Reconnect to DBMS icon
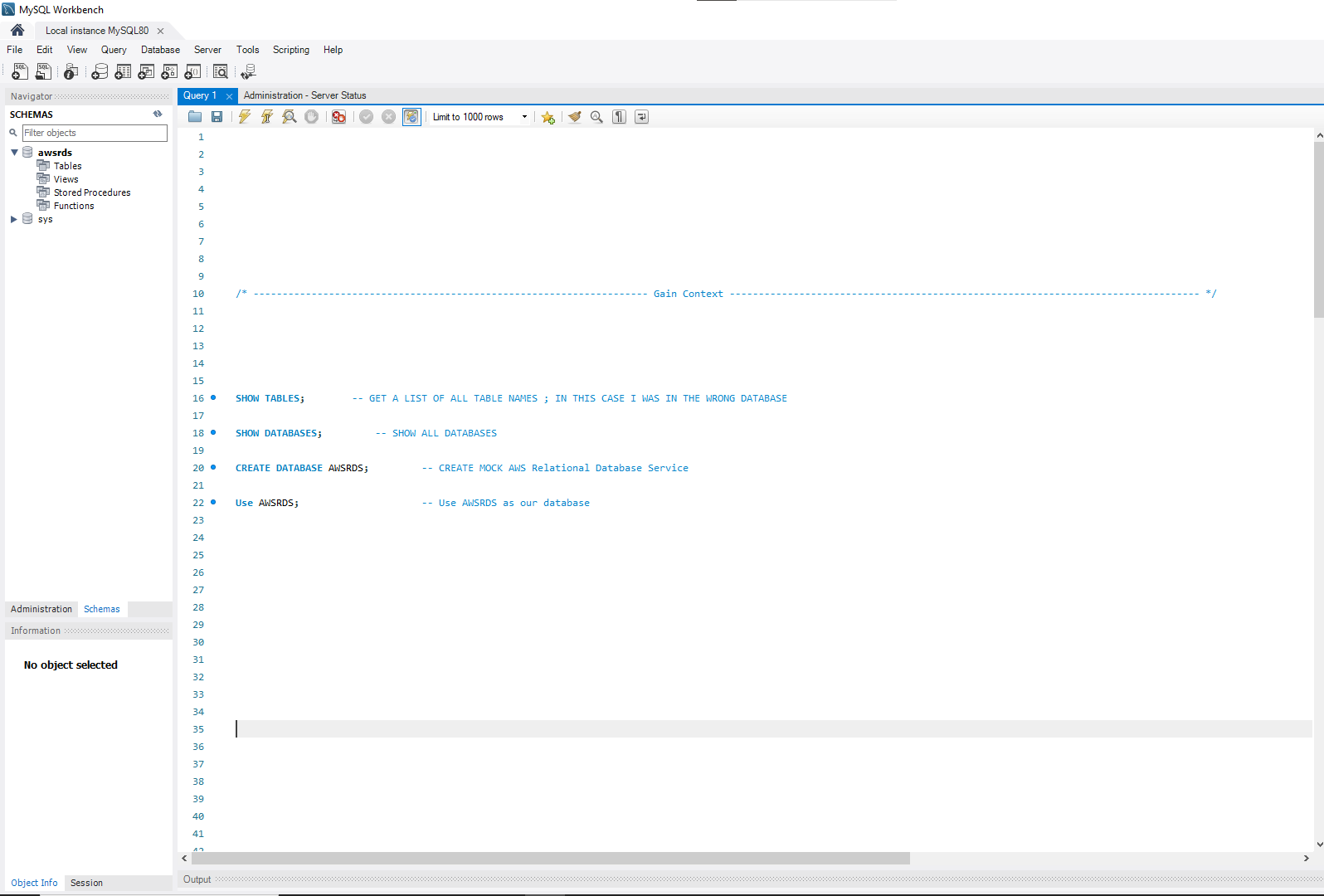 (x=248, y=72)
